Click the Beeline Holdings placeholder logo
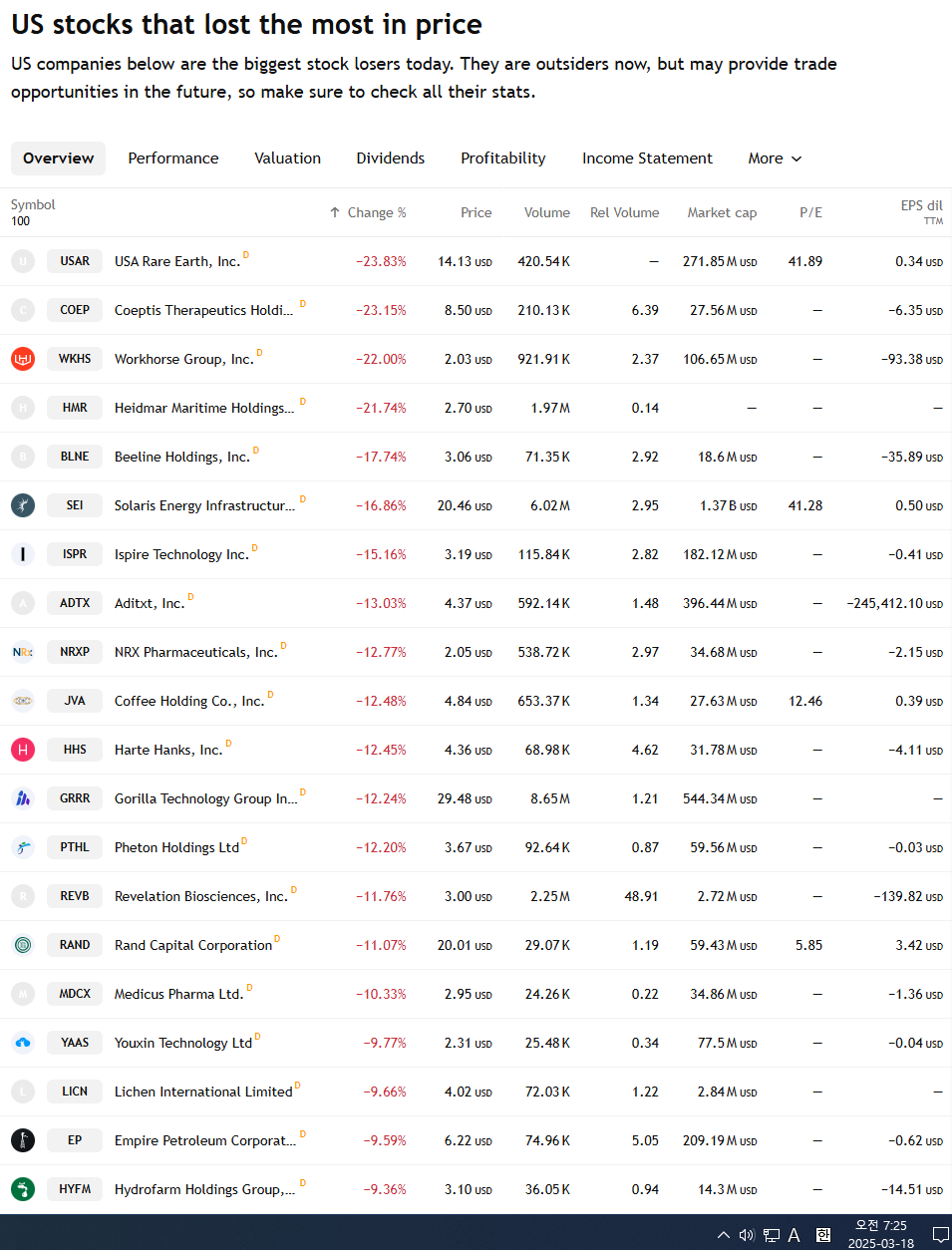Image resolution: width=952 pixels, height=1250 pixels. (x=23, y=457)
